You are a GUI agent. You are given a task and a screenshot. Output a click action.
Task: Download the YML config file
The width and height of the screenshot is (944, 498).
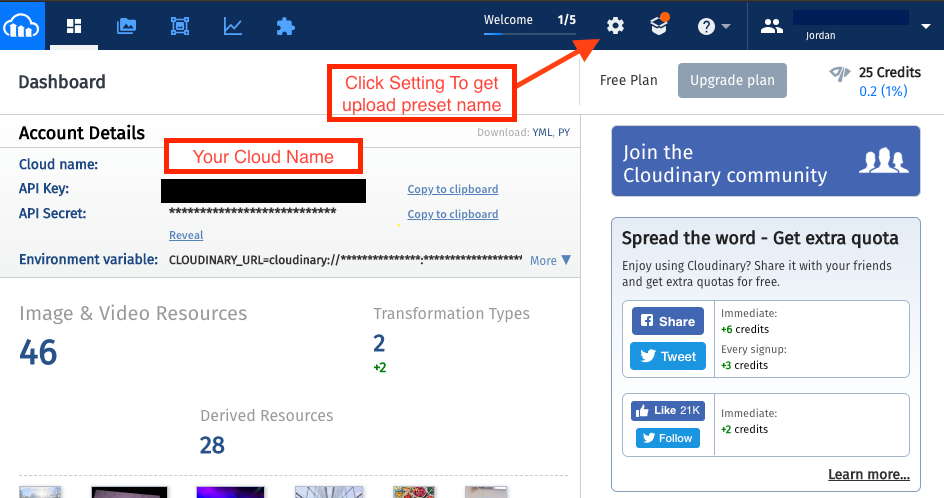tap(542, 132)
